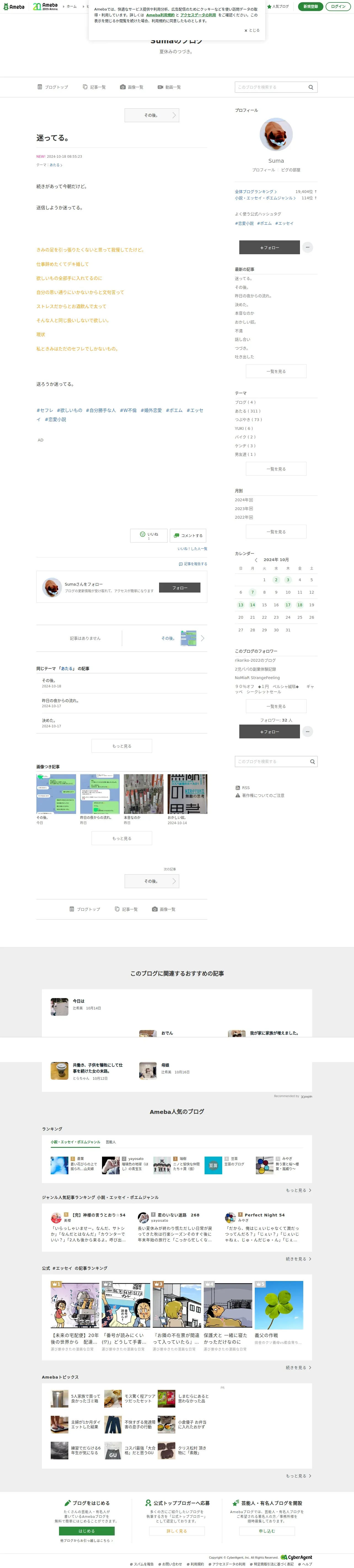The height and width of the screenshot is (1568, 354).
Task: Click the 新規登録 green button
Action: pyautogui.click(x=310, y=6)
